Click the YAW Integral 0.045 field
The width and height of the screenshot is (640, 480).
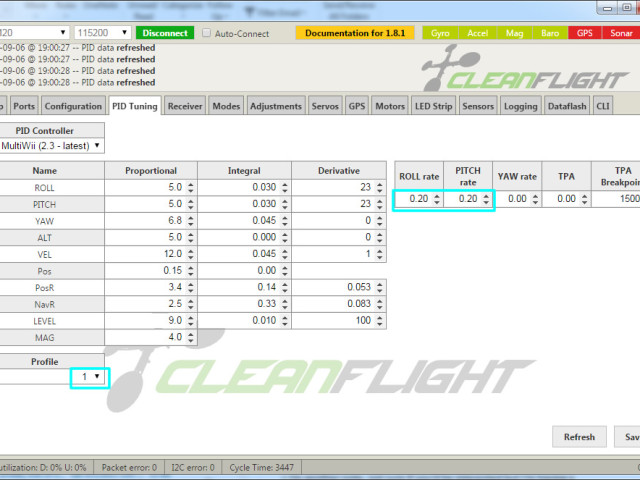point(244,221)
